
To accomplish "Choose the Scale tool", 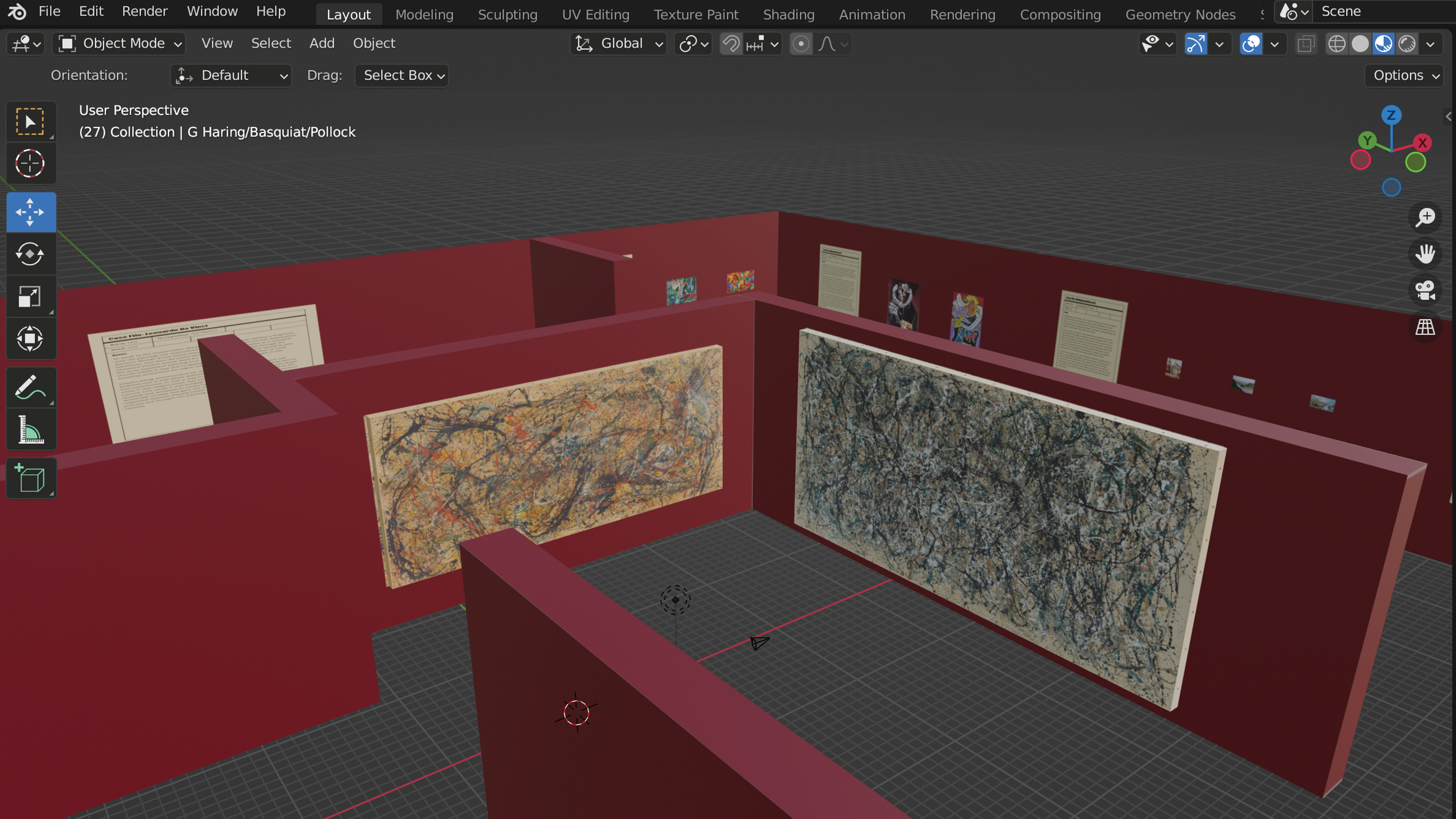I will (x=30, y=297).
